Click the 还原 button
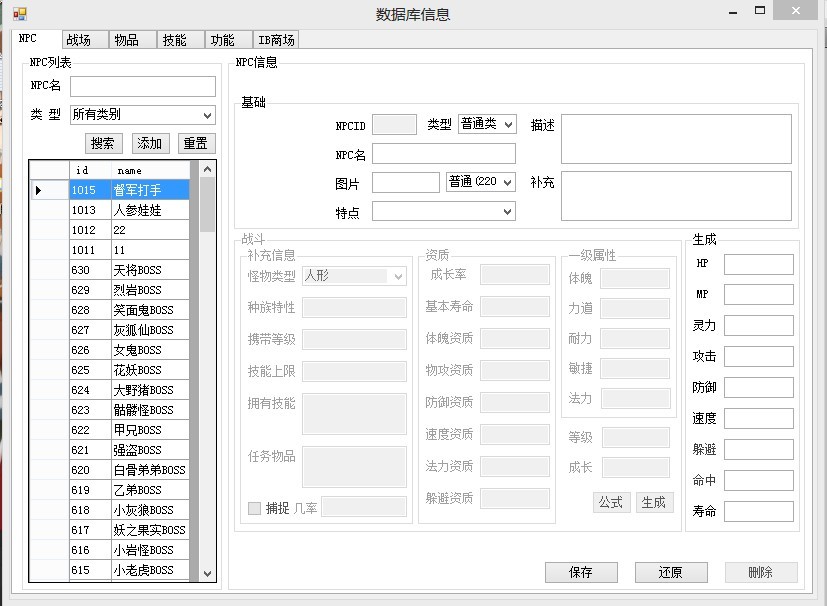The image size is (827, 606). tap(671, 572)
